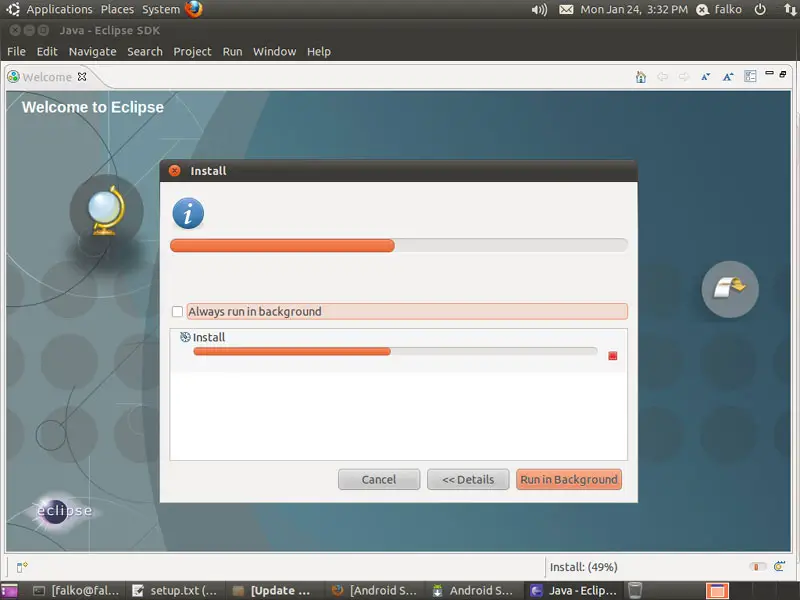Image resolution: width=800 pixels, height=600 pixels.
Task: Enable Always run in background checkbox
Action: (x=177, y=311)
